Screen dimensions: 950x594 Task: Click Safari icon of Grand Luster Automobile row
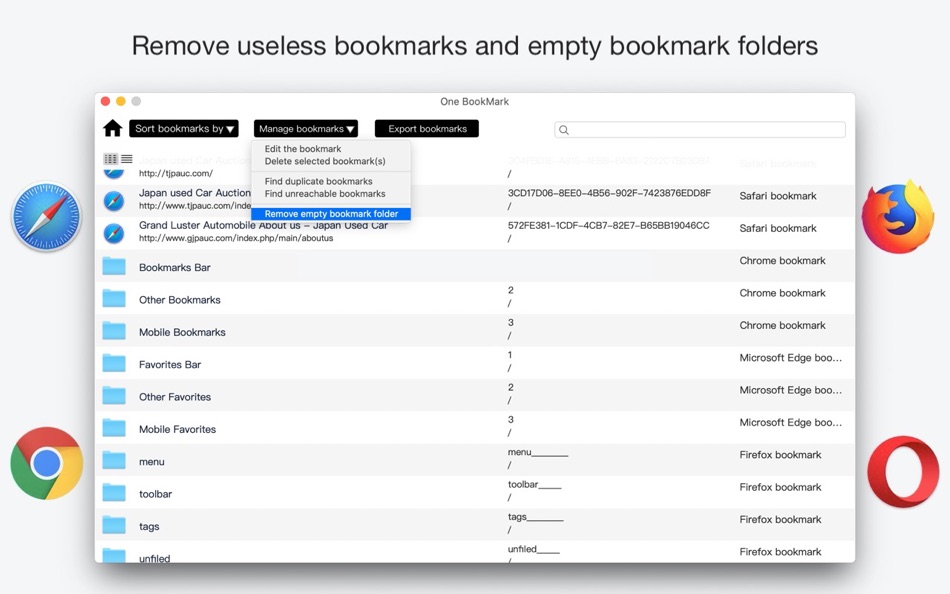114,233
